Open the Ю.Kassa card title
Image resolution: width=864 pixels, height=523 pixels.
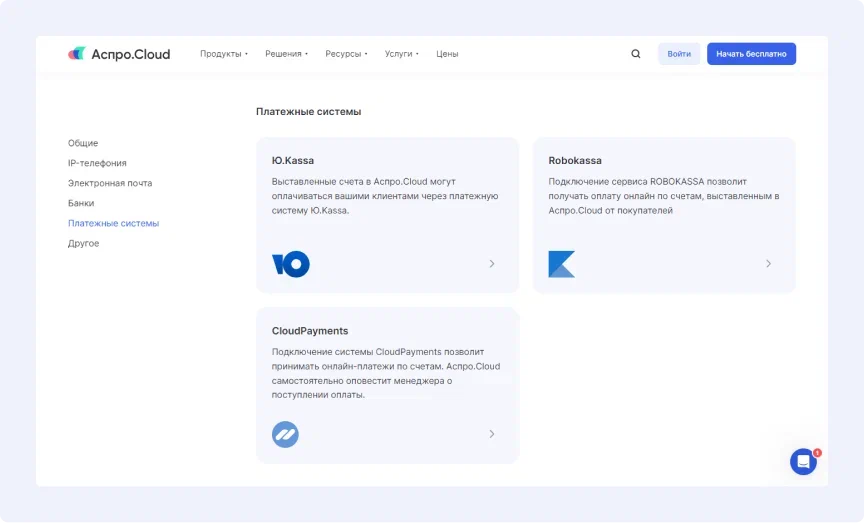point(293,160)
